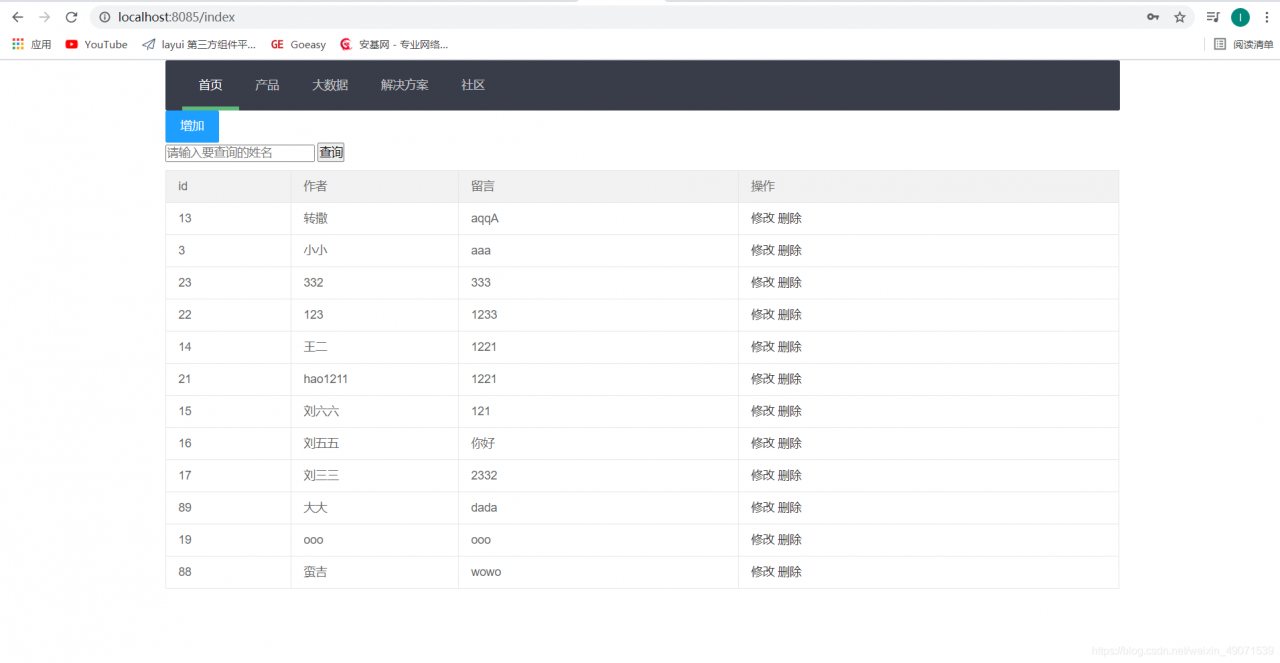This screenshot has width=1280, height=663.
Task: Click 修改 in the 刘五五 row
Action: [763, 443]
